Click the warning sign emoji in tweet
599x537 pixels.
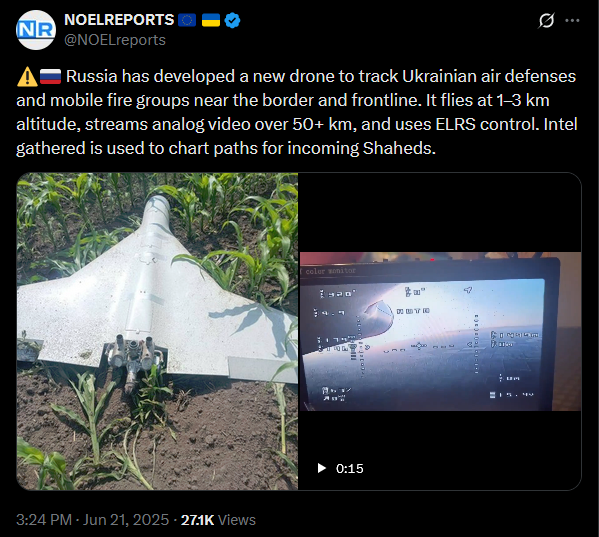point(27,76)
